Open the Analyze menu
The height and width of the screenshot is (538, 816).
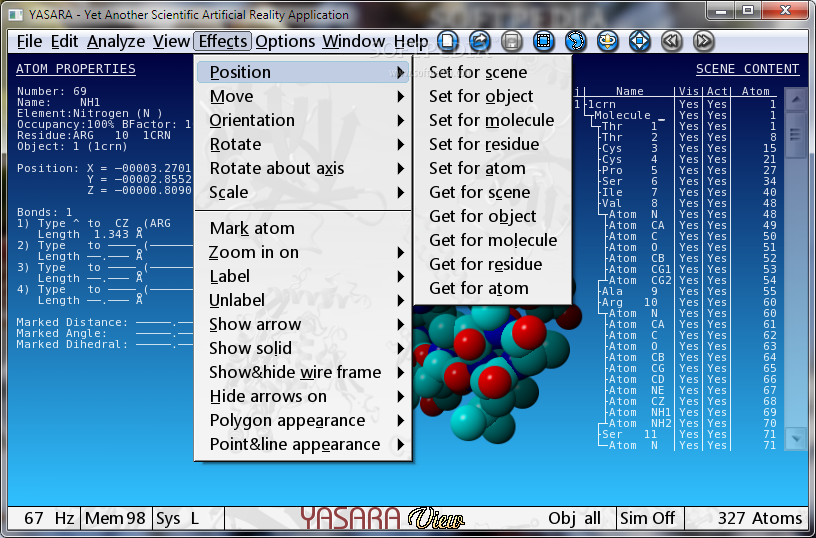pyautogui.click(x=116, y=41)
